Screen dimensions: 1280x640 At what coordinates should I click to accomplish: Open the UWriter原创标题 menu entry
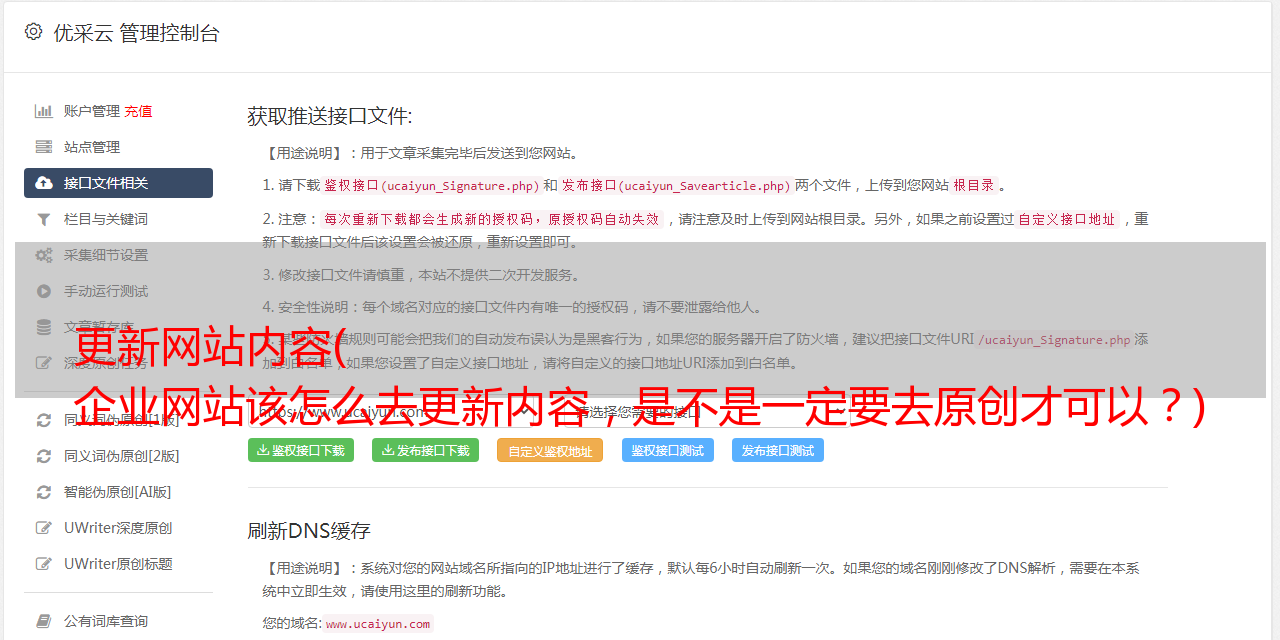click(118, 564)
